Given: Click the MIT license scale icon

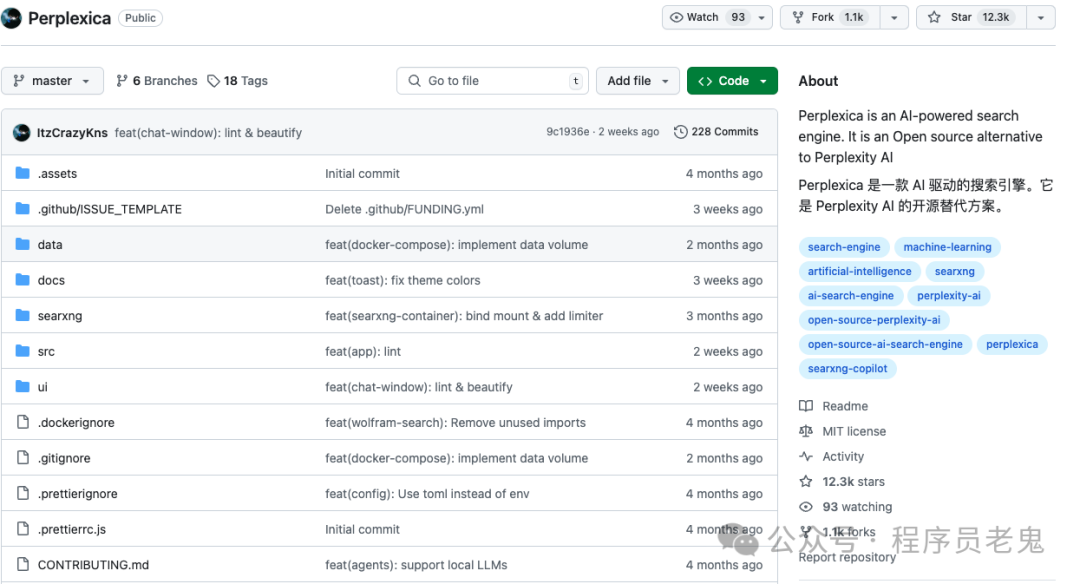Looking at the screenshot, I should click(806, 431).
